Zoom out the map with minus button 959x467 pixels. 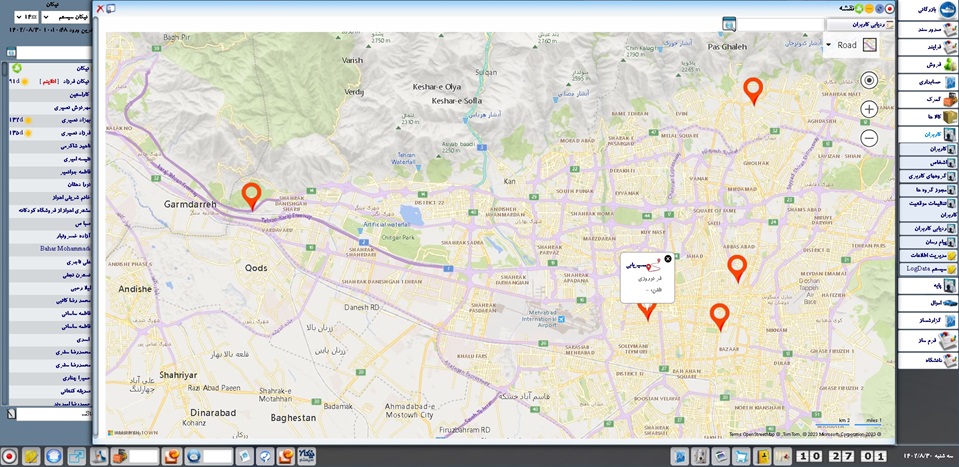(x=869, y=138)
